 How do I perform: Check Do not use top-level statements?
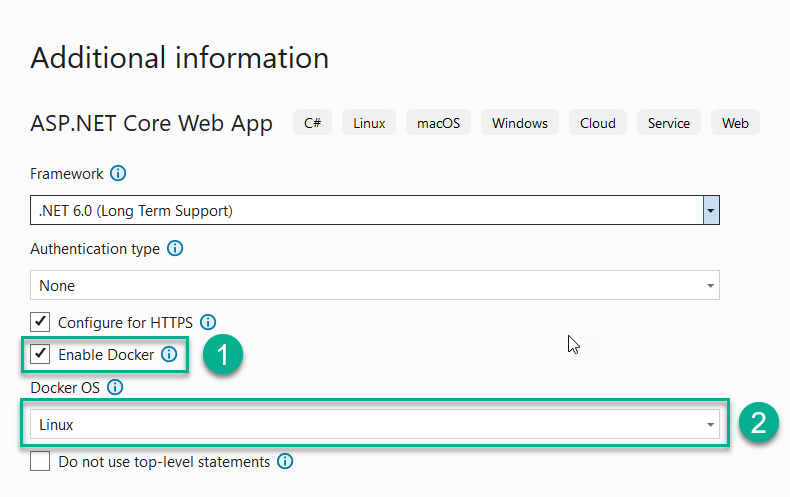[40, 461]
